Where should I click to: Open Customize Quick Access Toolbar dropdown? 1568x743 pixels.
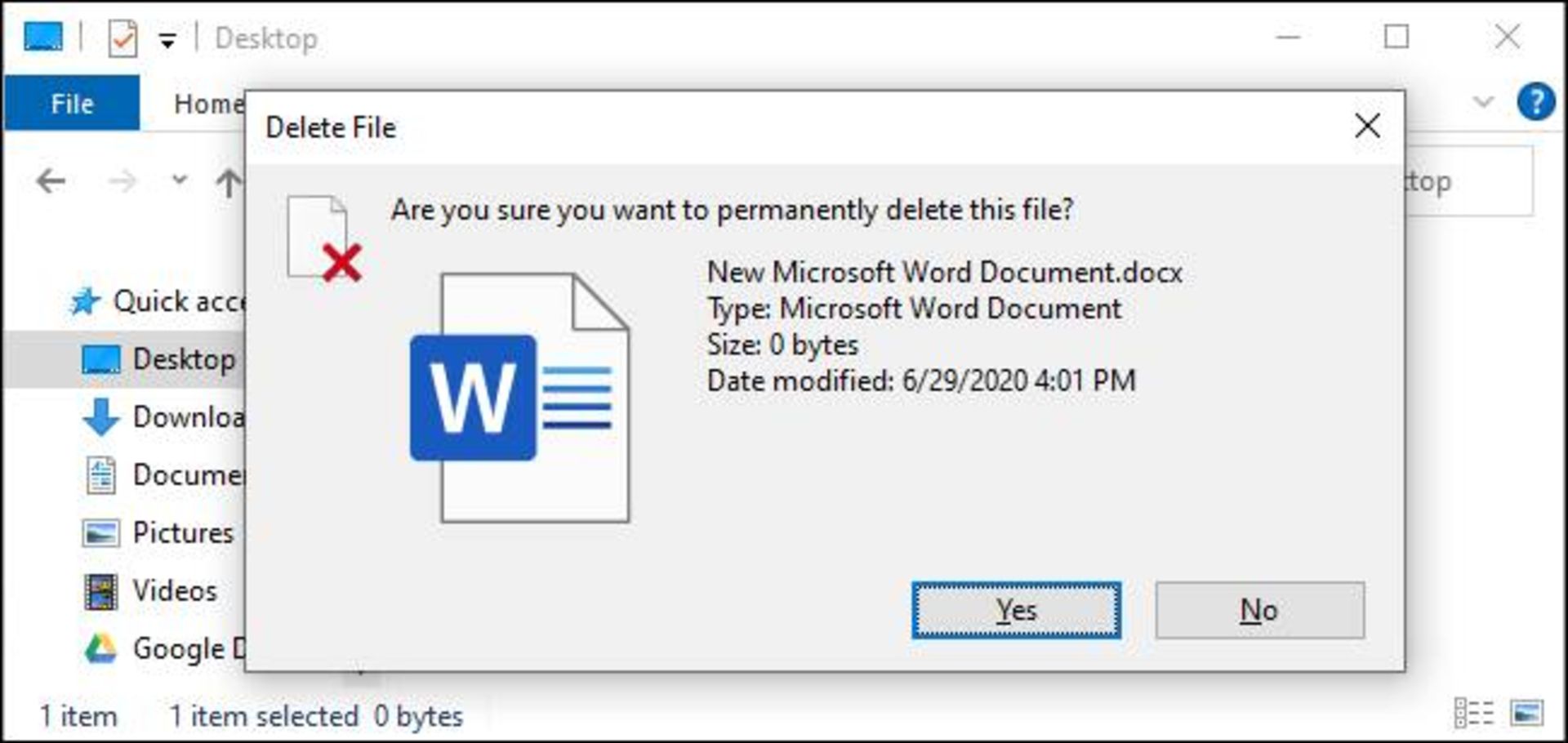[x=167, y=40]
